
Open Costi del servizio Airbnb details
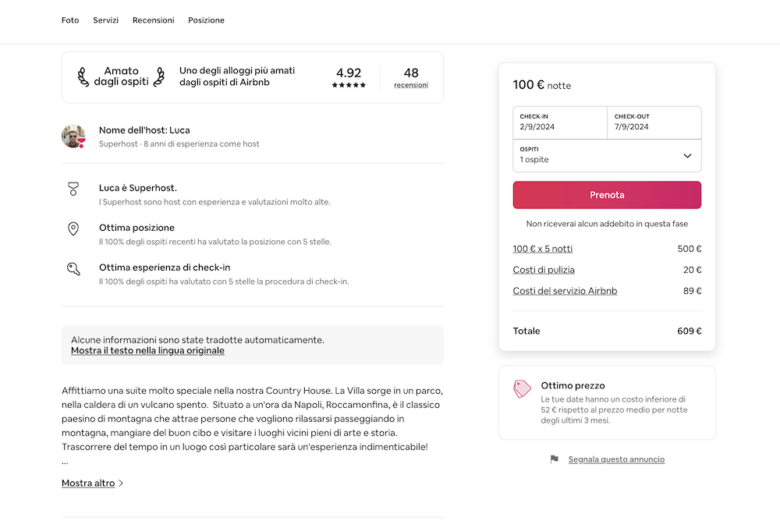[x=565, y=291]
